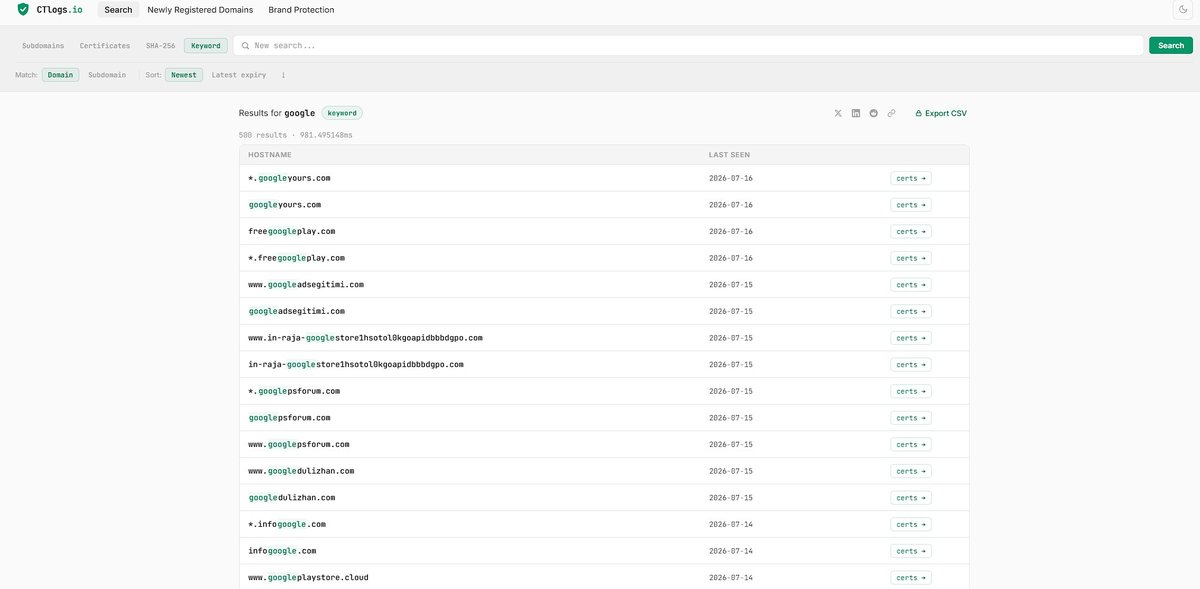Open certs for www.googlepsforum.com

point(911,444)
